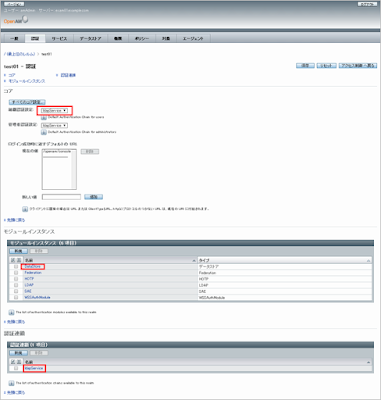Tick the DataStore module checkbox
This screenshot has height=400, width=381.
click(16, 267)
